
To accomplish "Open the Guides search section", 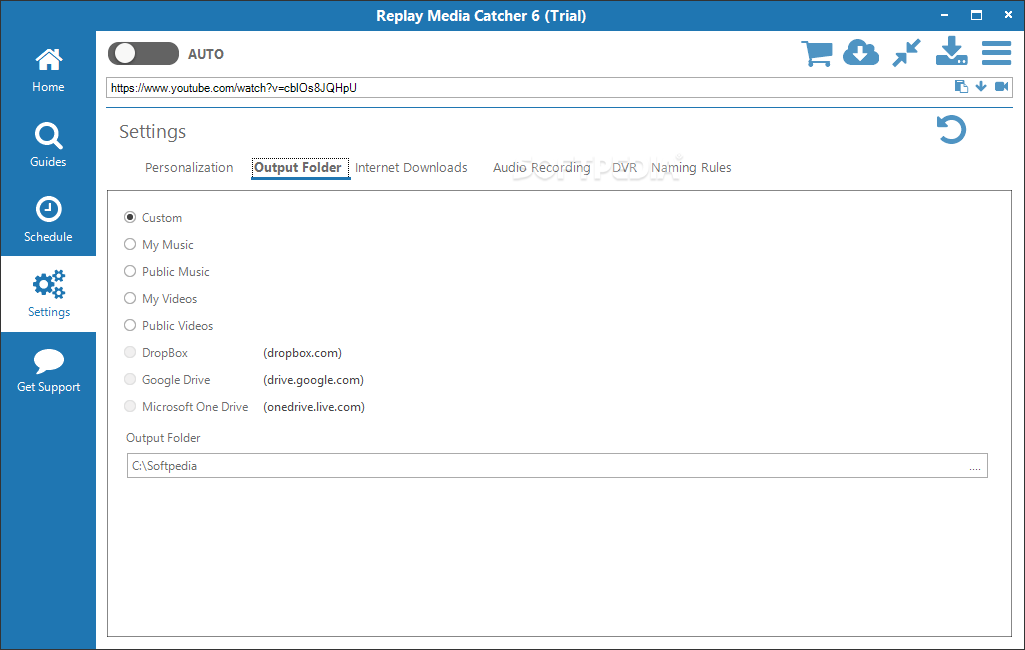I will 48,145.
